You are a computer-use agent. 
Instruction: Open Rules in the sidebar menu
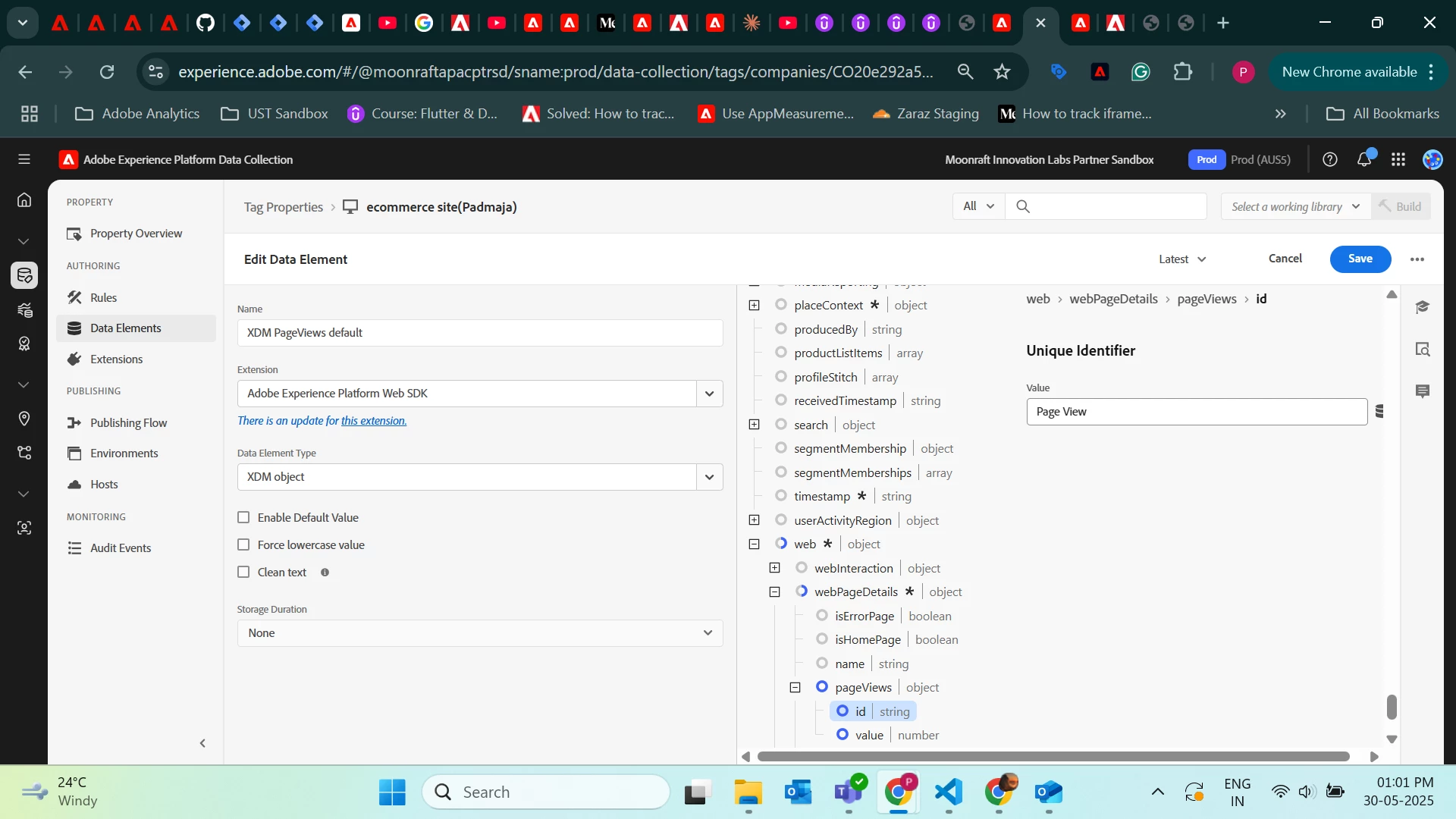(103, 297)
